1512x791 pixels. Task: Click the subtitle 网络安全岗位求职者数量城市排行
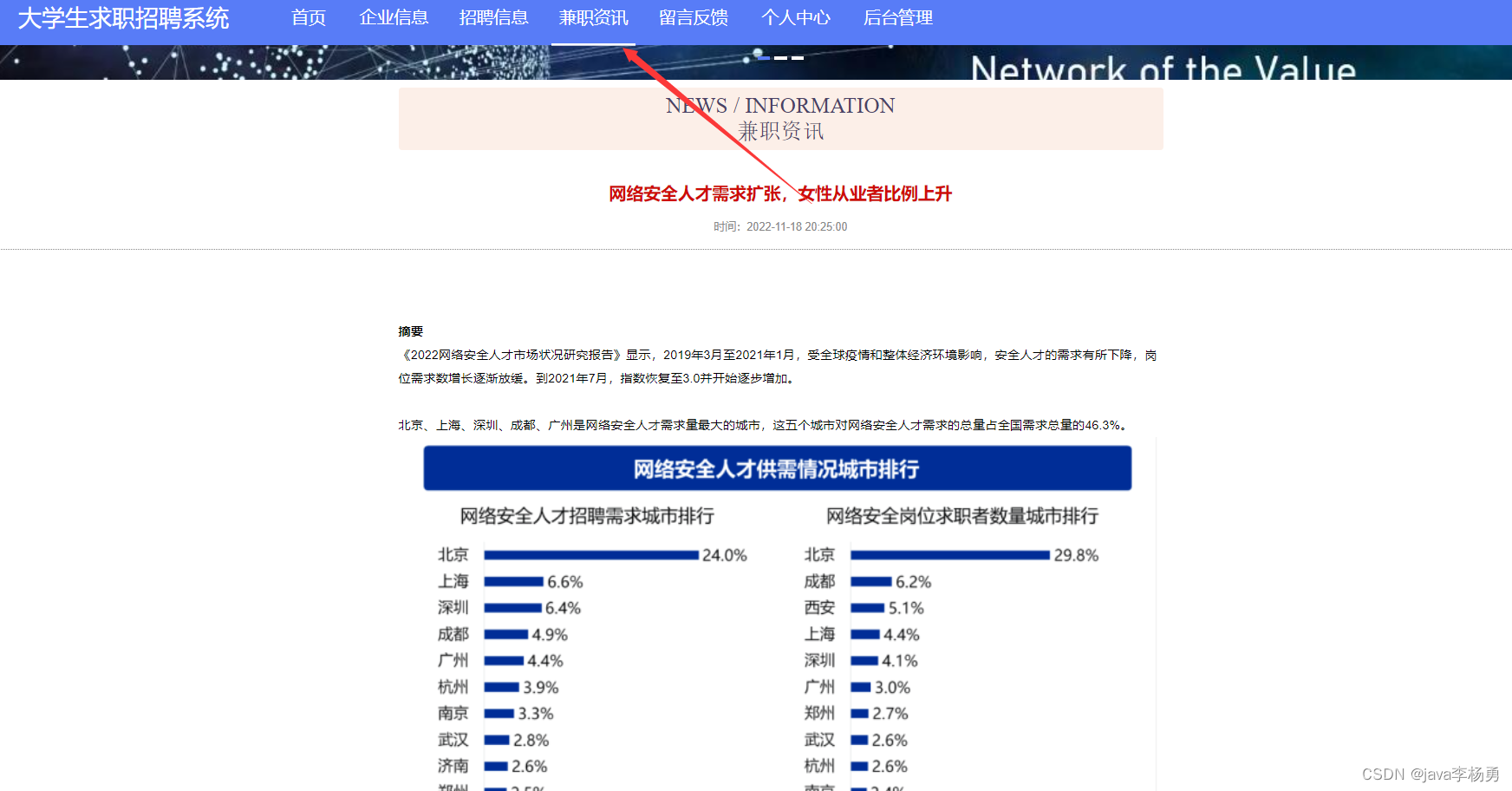coord(962,516)
